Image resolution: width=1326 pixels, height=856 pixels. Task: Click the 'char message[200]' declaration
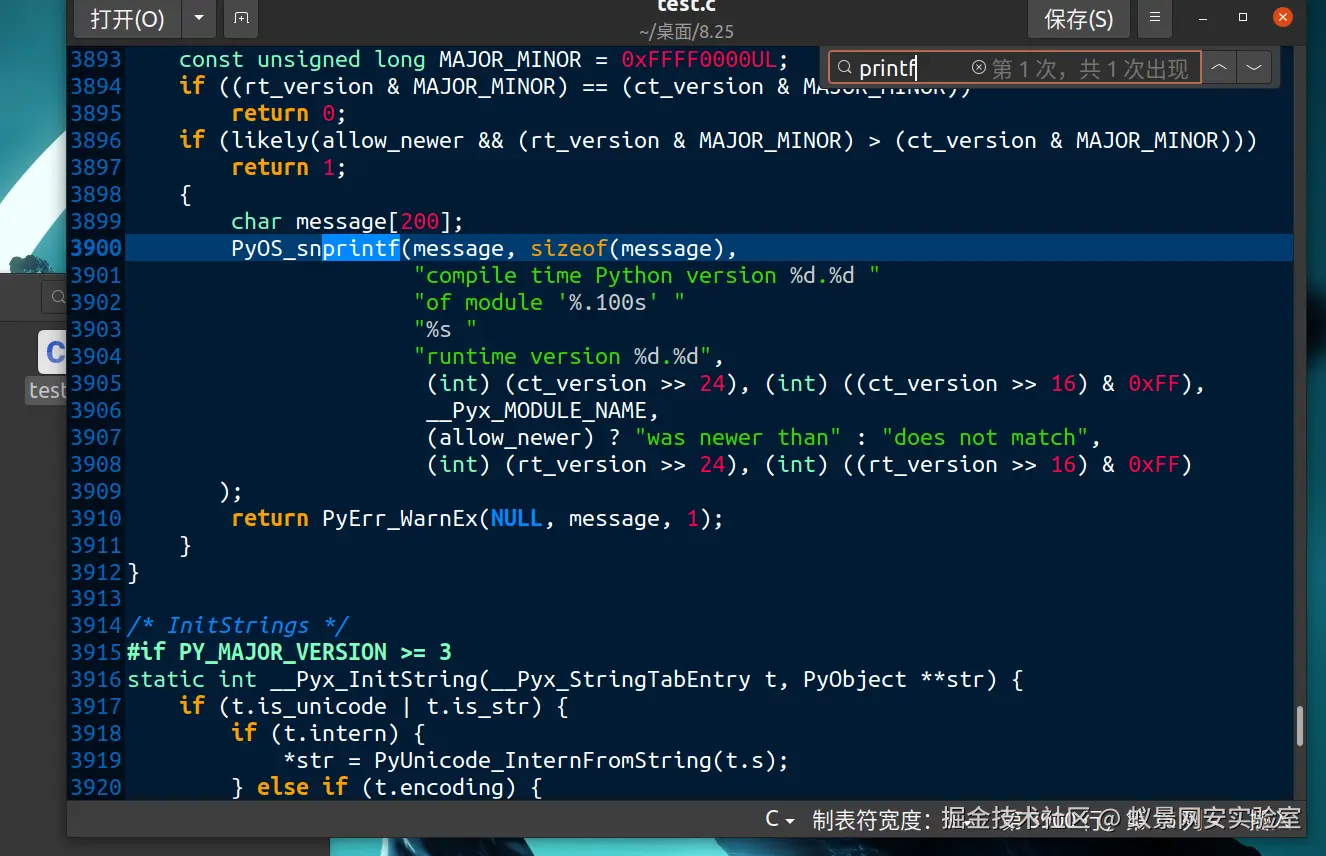click(x=347, y=221)
